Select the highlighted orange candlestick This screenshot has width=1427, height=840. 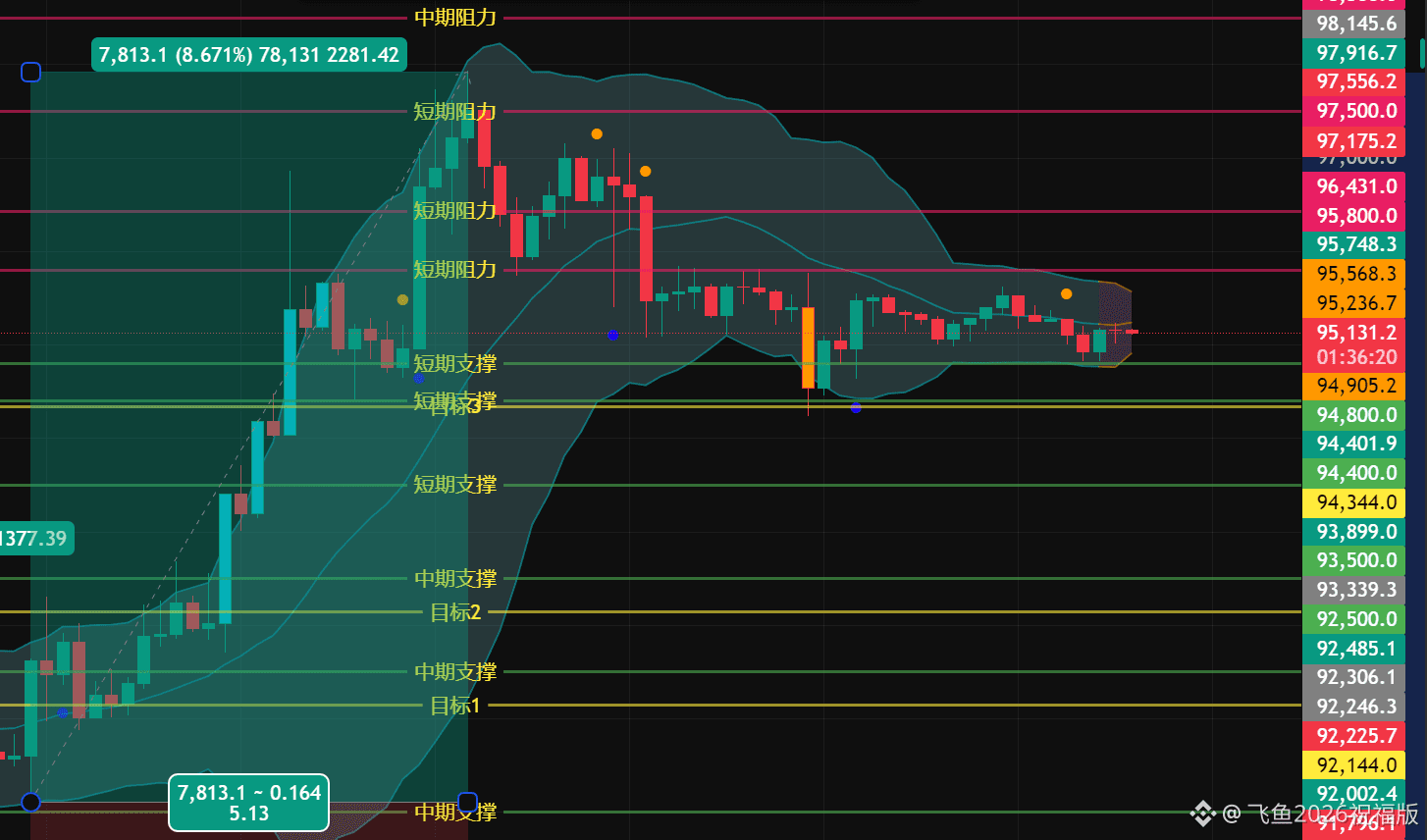(808, 347)
